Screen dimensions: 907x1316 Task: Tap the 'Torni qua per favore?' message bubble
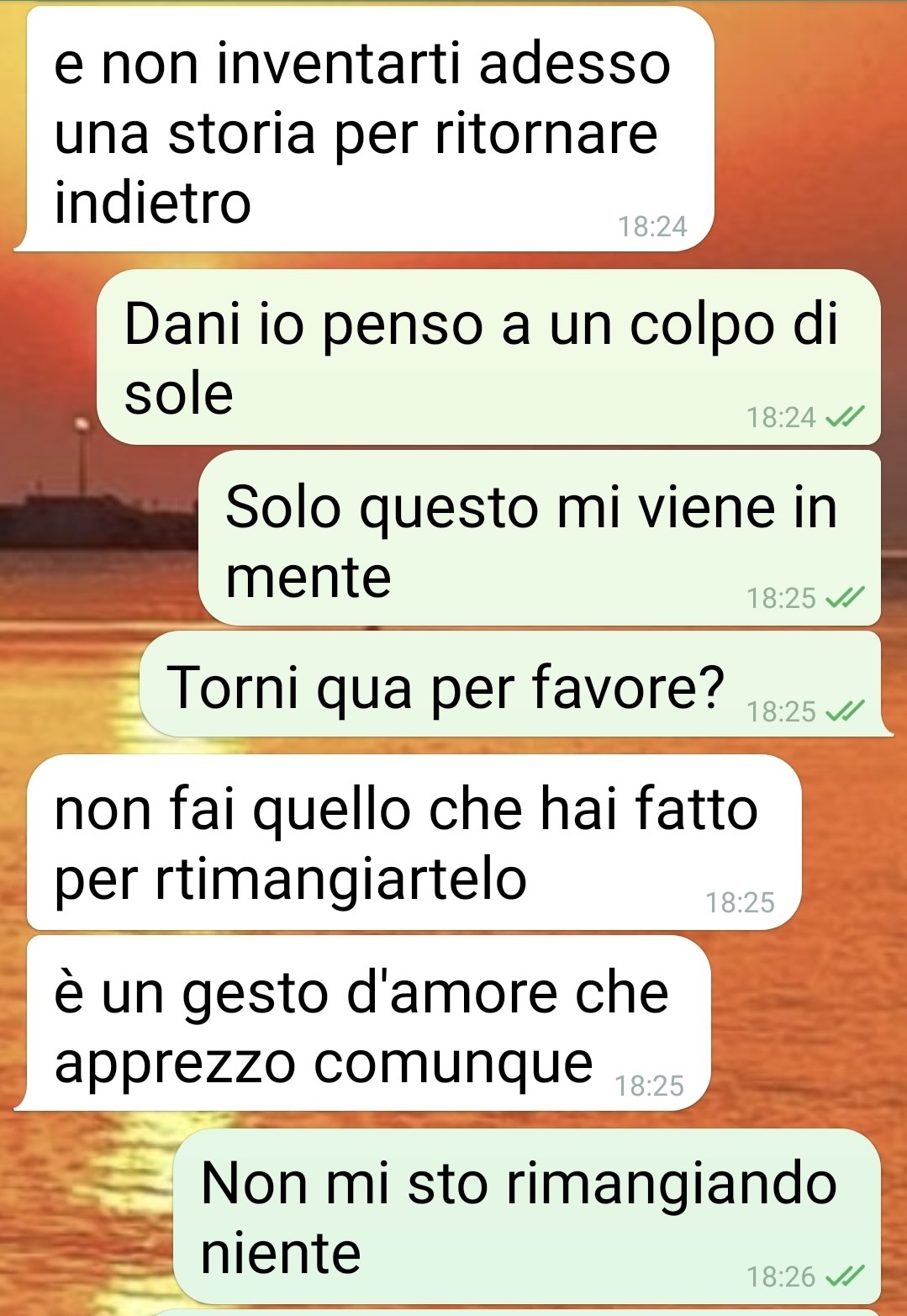pyautogui.click(x=516, y=684)
